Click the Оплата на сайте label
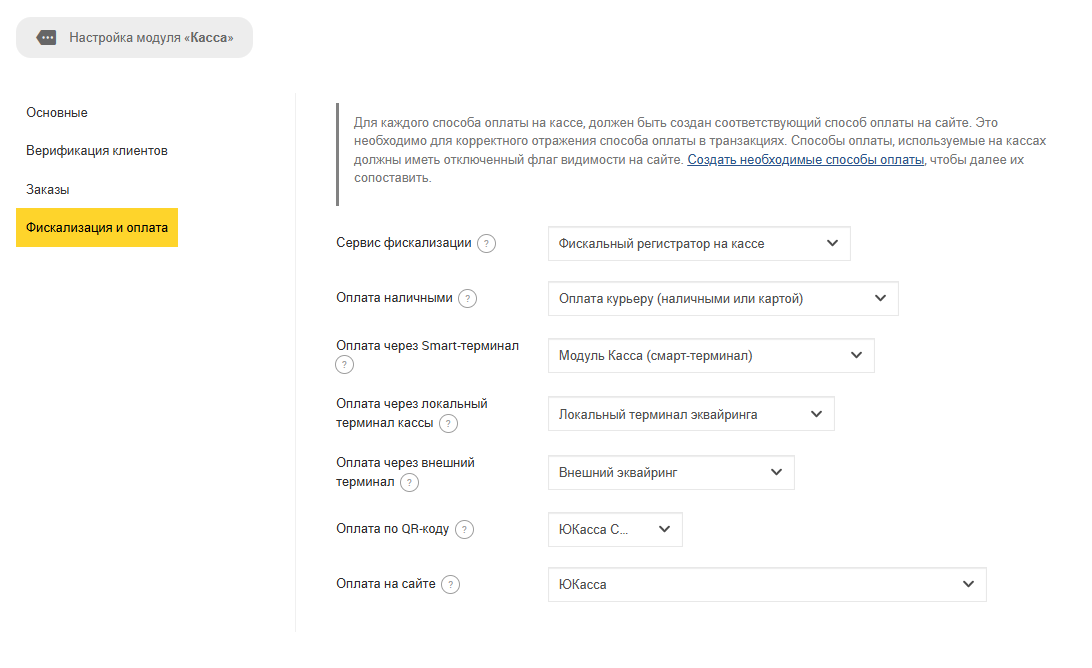Viewport: 1092px width, 668px height. click(x=386, y=584)
